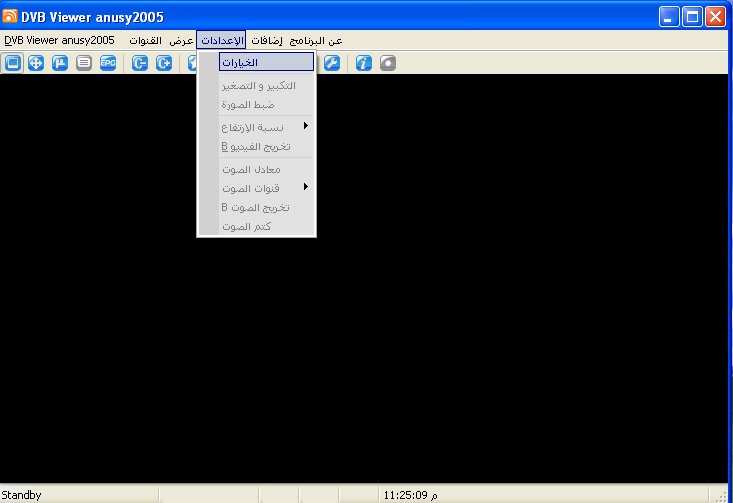This screenshot has height=503, width=733.
Task: Close the DVB Viewer window
Action: click(x=715, y=17)
